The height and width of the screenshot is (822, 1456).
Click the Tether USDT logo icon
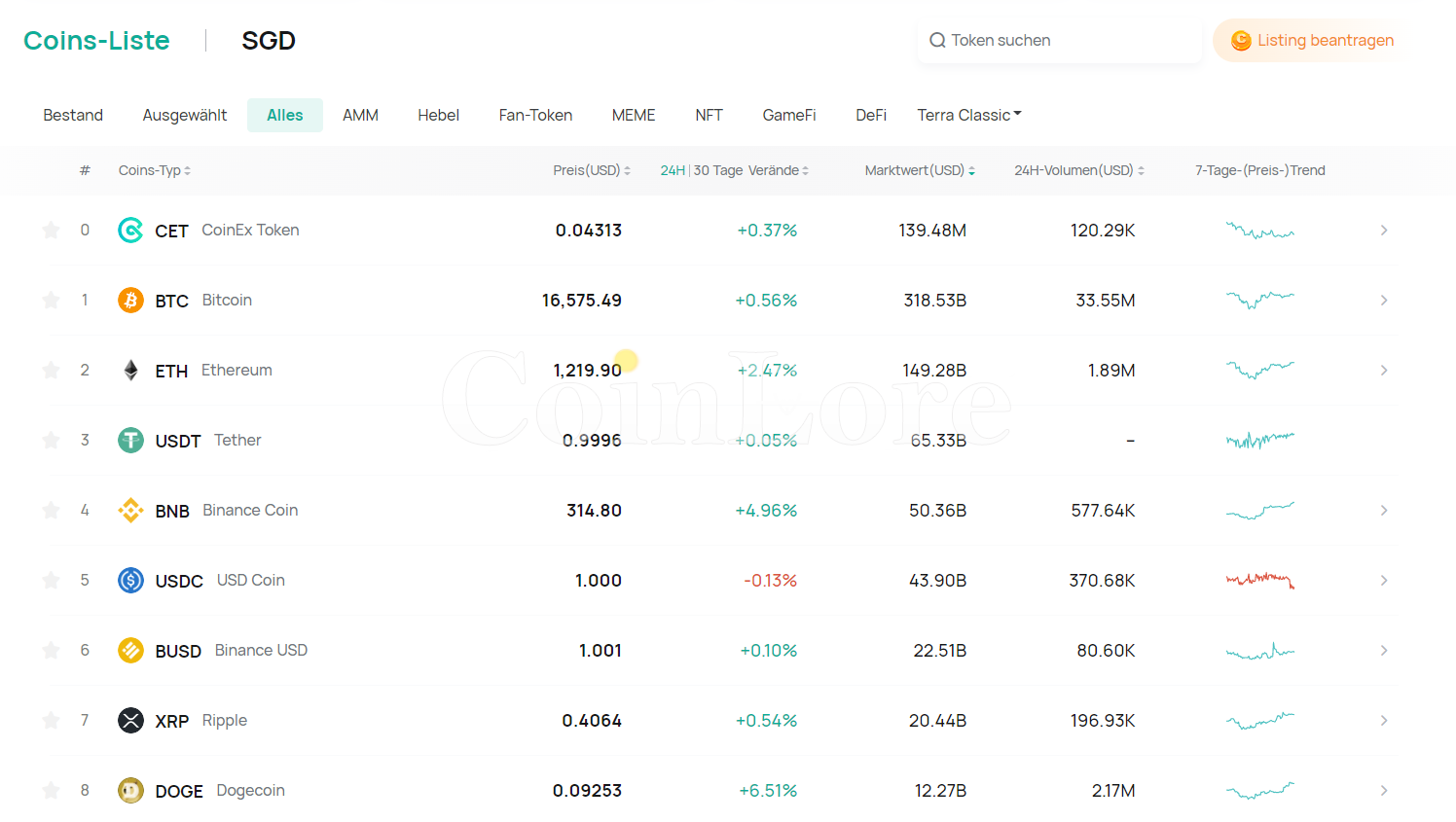click(130, 441)
